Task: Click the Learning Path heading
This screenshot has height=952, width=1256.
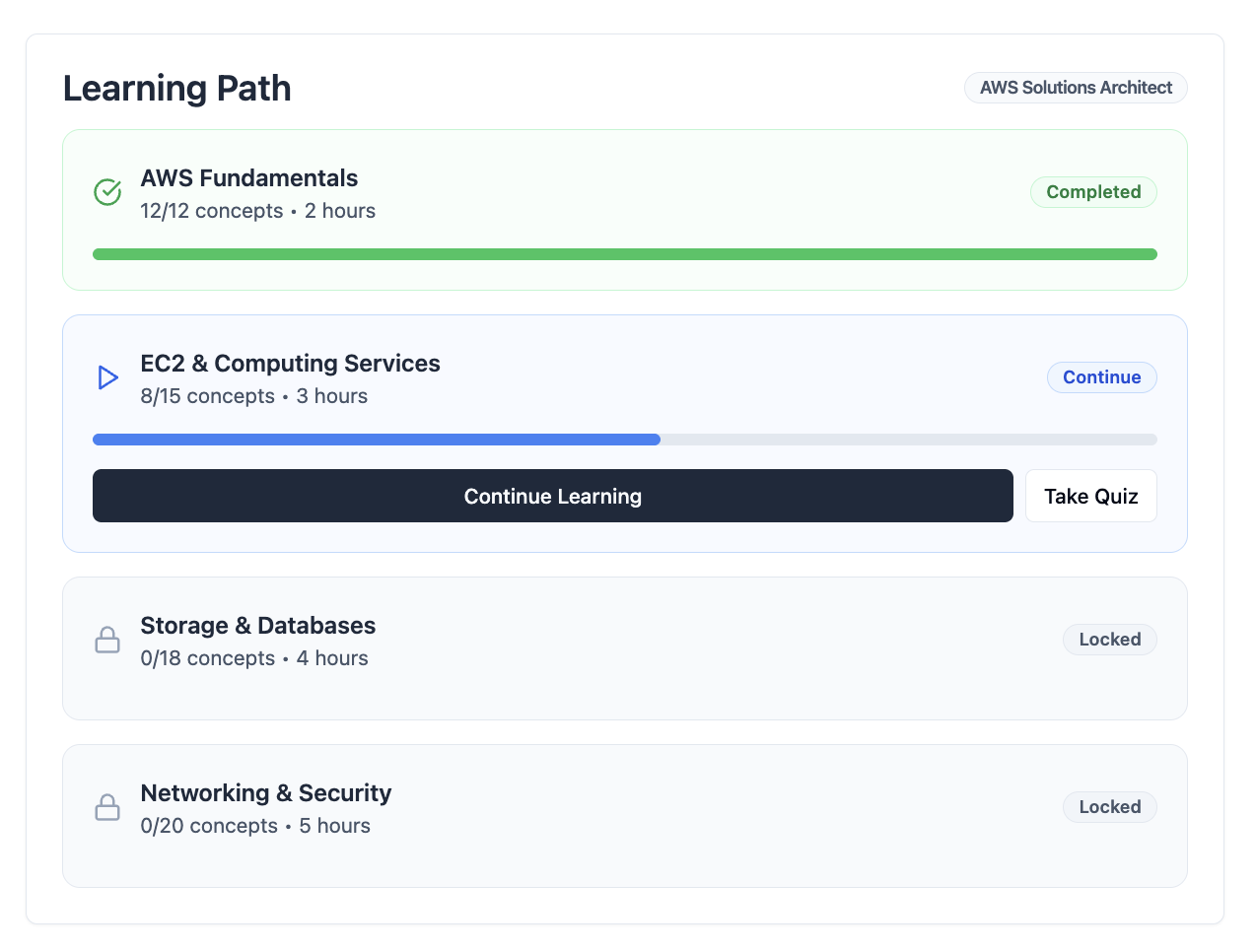Action: point(177,89)
